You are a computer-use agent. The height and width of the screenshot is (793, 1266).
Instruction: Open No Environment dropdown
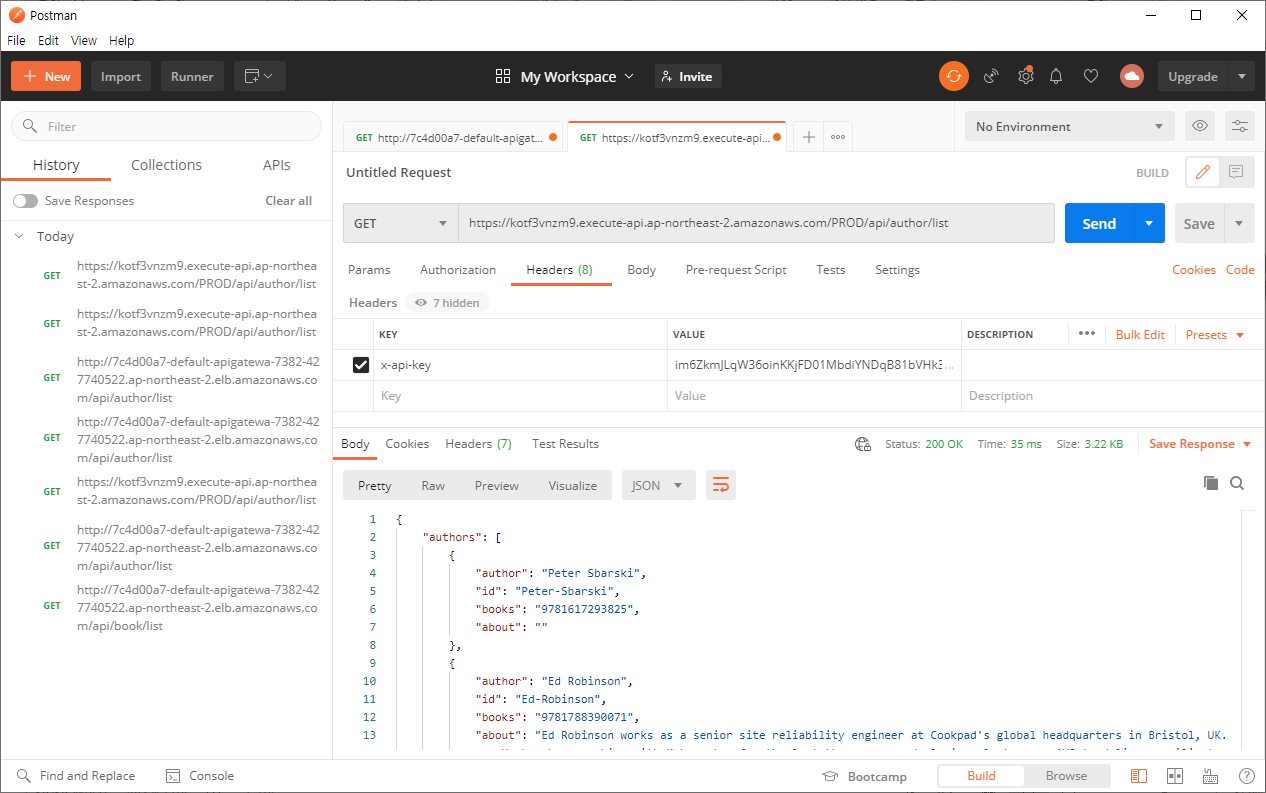1069,126
